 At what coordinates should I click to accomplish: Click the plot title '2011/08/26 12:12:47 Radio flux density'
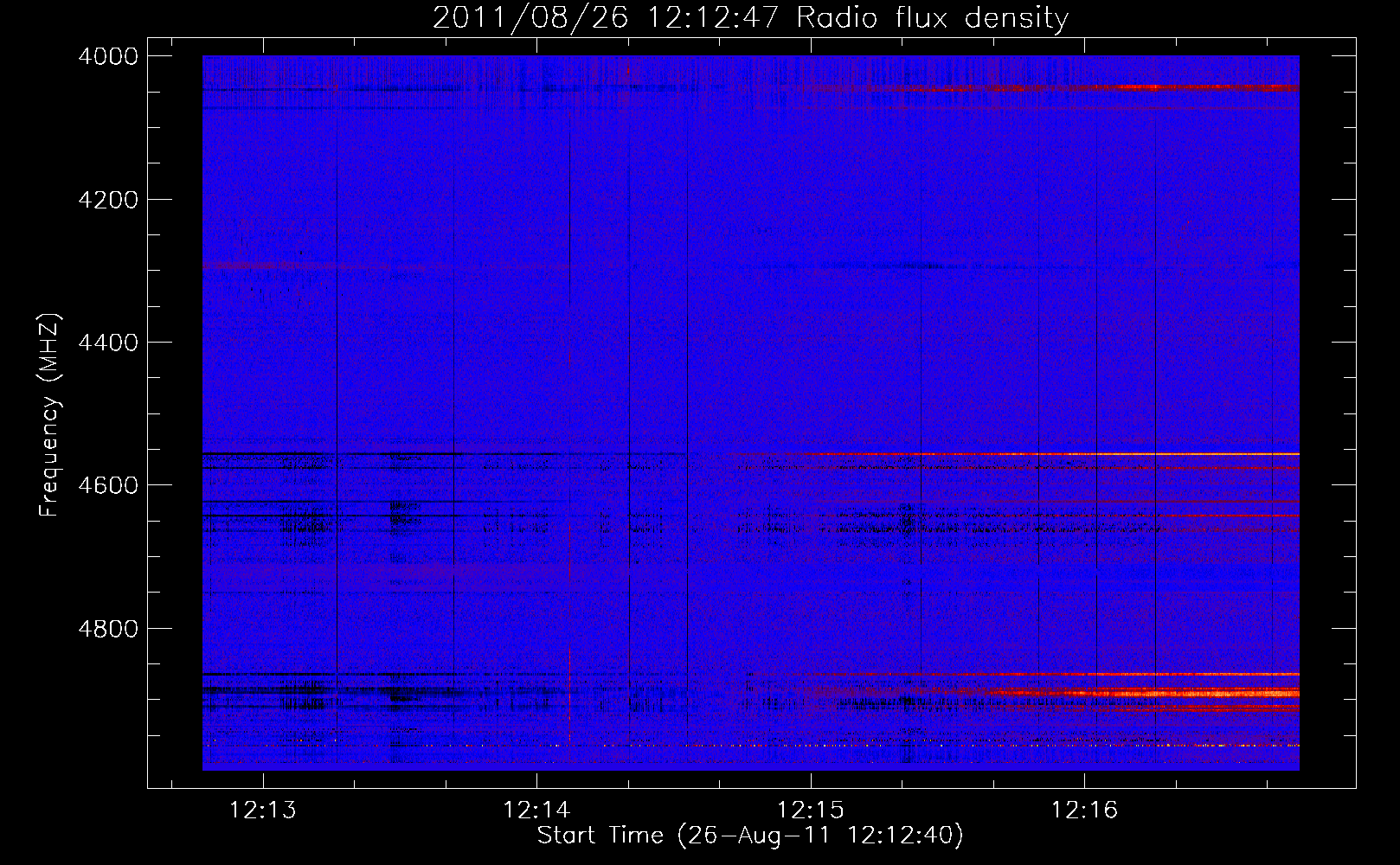[x=750, y=18]
